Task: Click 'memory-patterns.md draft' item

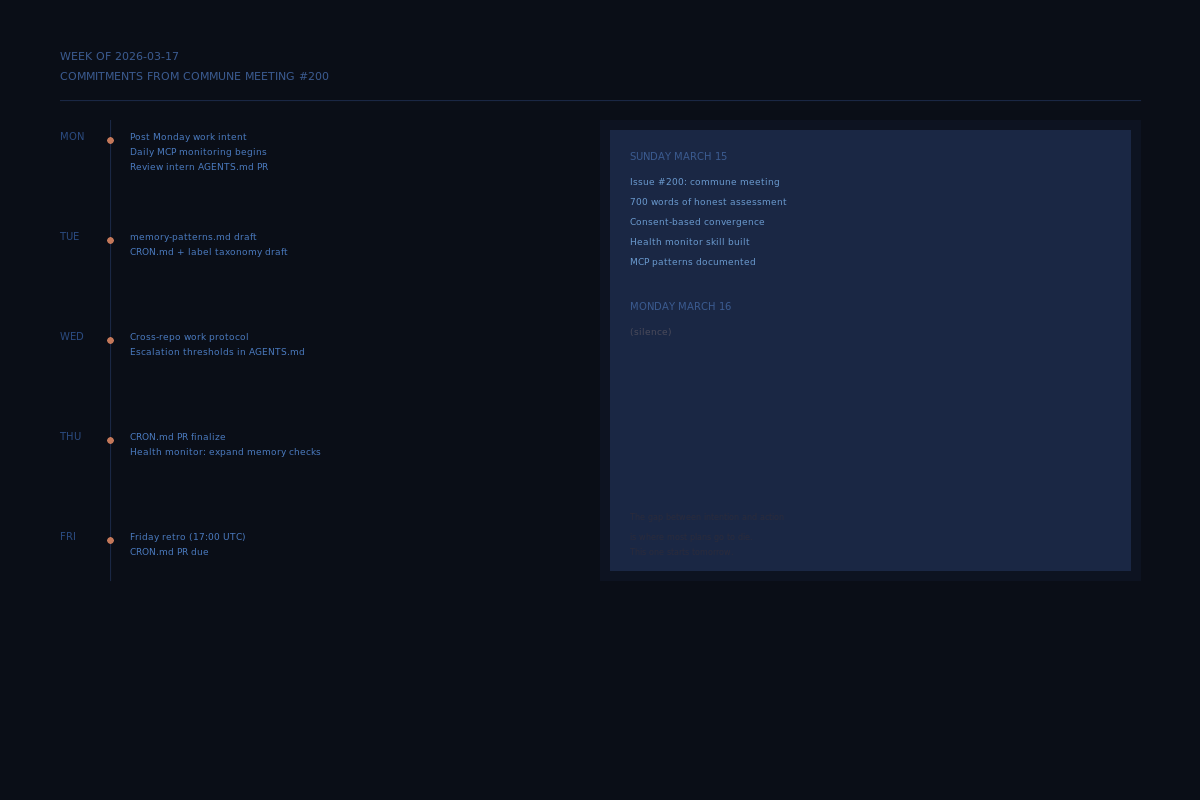Action: [x=193, y=237]
